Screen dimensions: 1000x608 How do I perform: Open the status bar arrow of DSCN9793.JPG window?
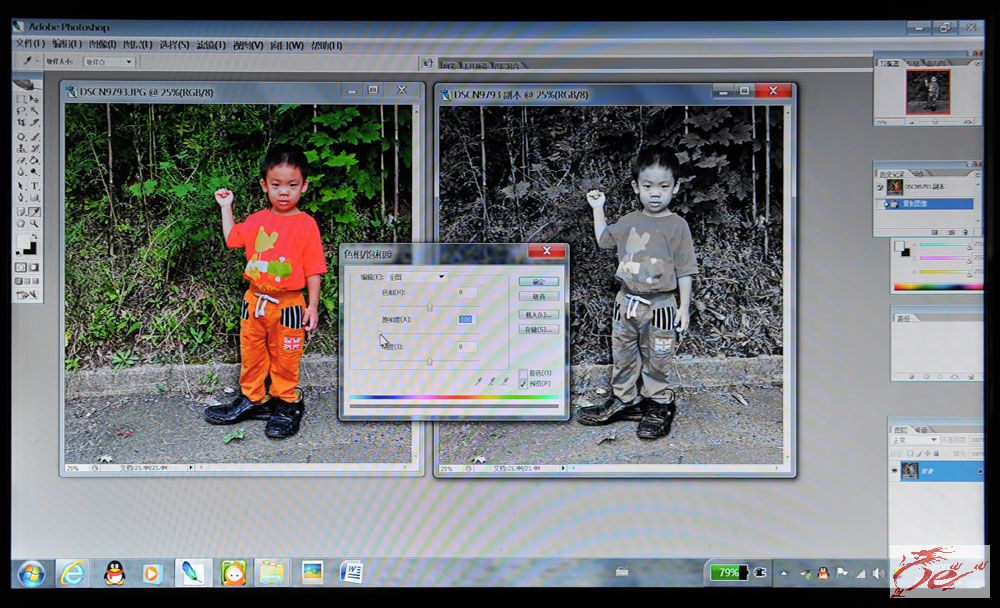click(190, 468)
